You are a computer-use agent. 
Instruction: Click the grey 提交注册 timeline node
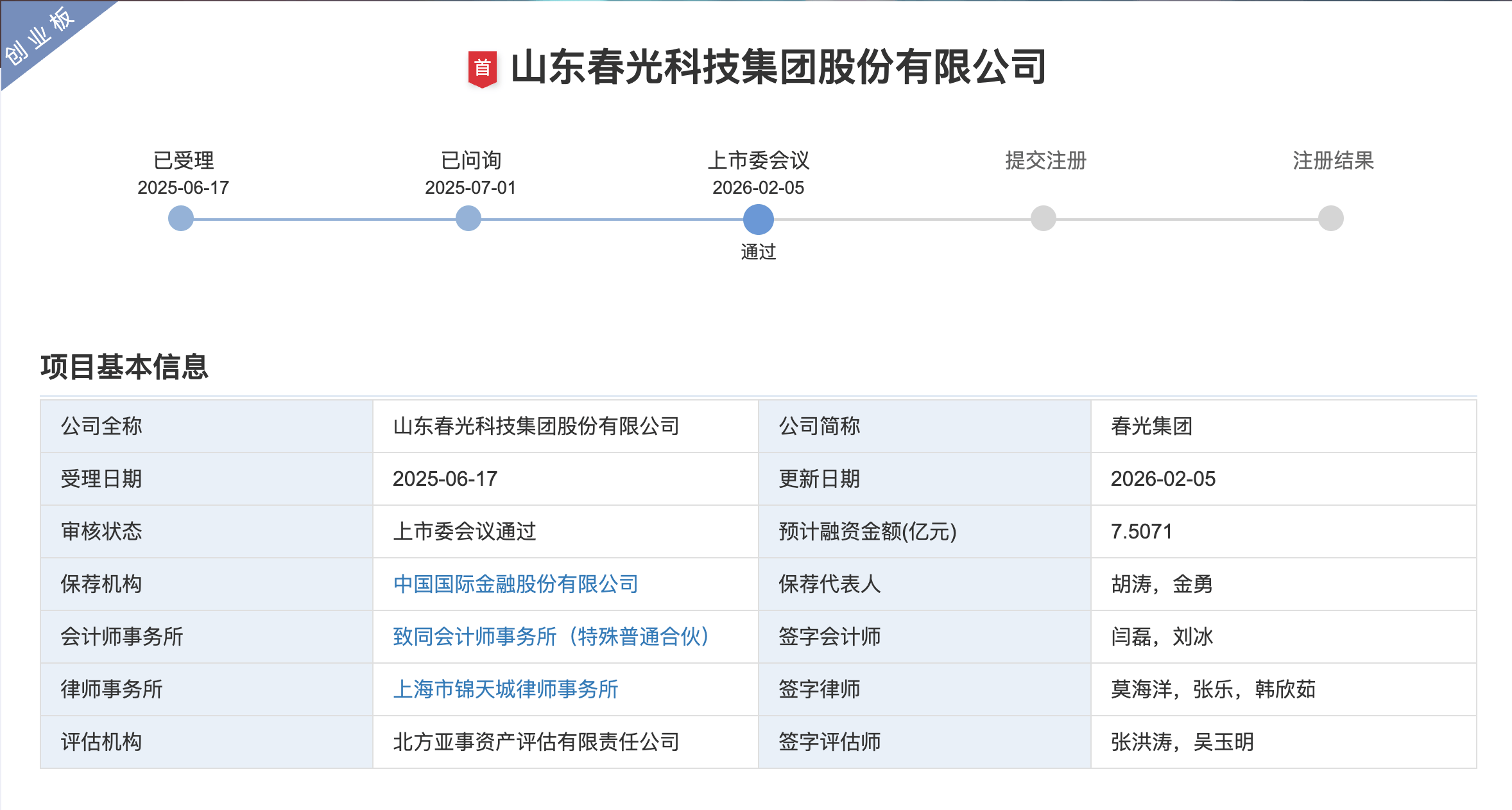(1043, 218)
